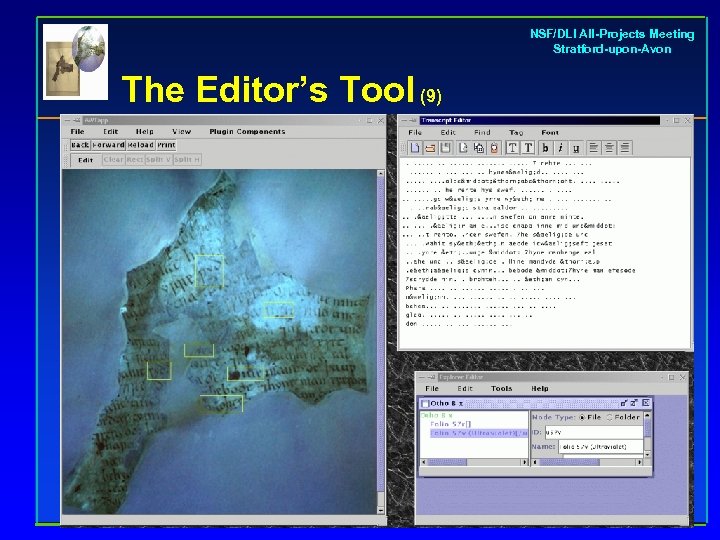
Task: Open View menu in the image viewer window
Action: pos(181,131)
